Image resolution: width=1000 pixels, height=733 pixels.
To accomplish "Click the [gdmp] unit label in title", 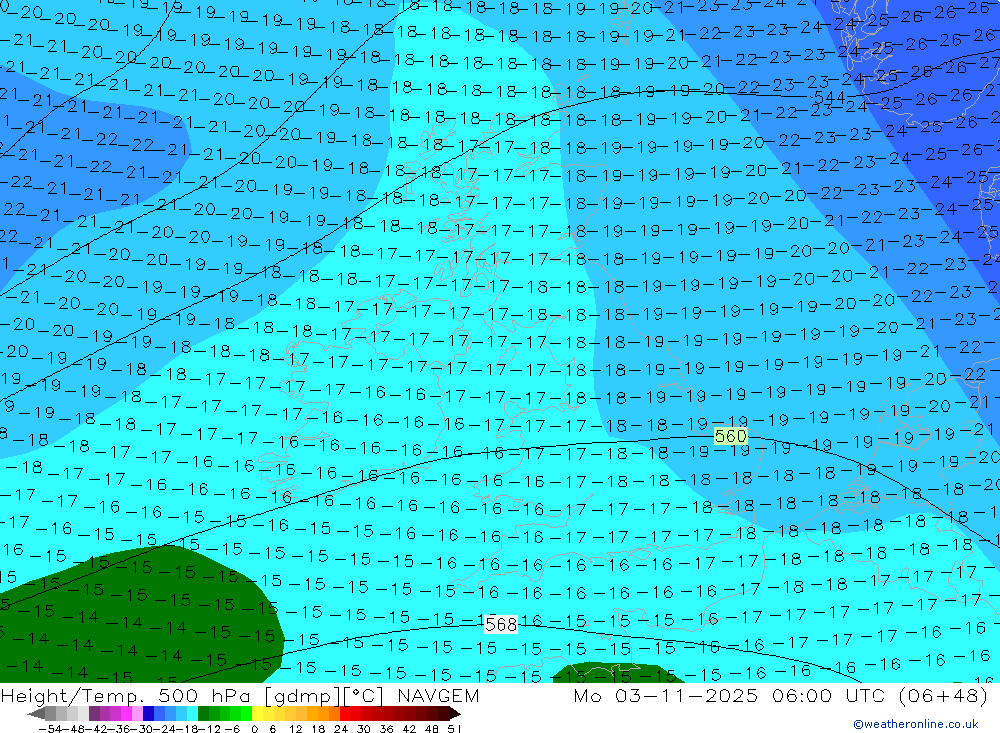I will (302, 696).
